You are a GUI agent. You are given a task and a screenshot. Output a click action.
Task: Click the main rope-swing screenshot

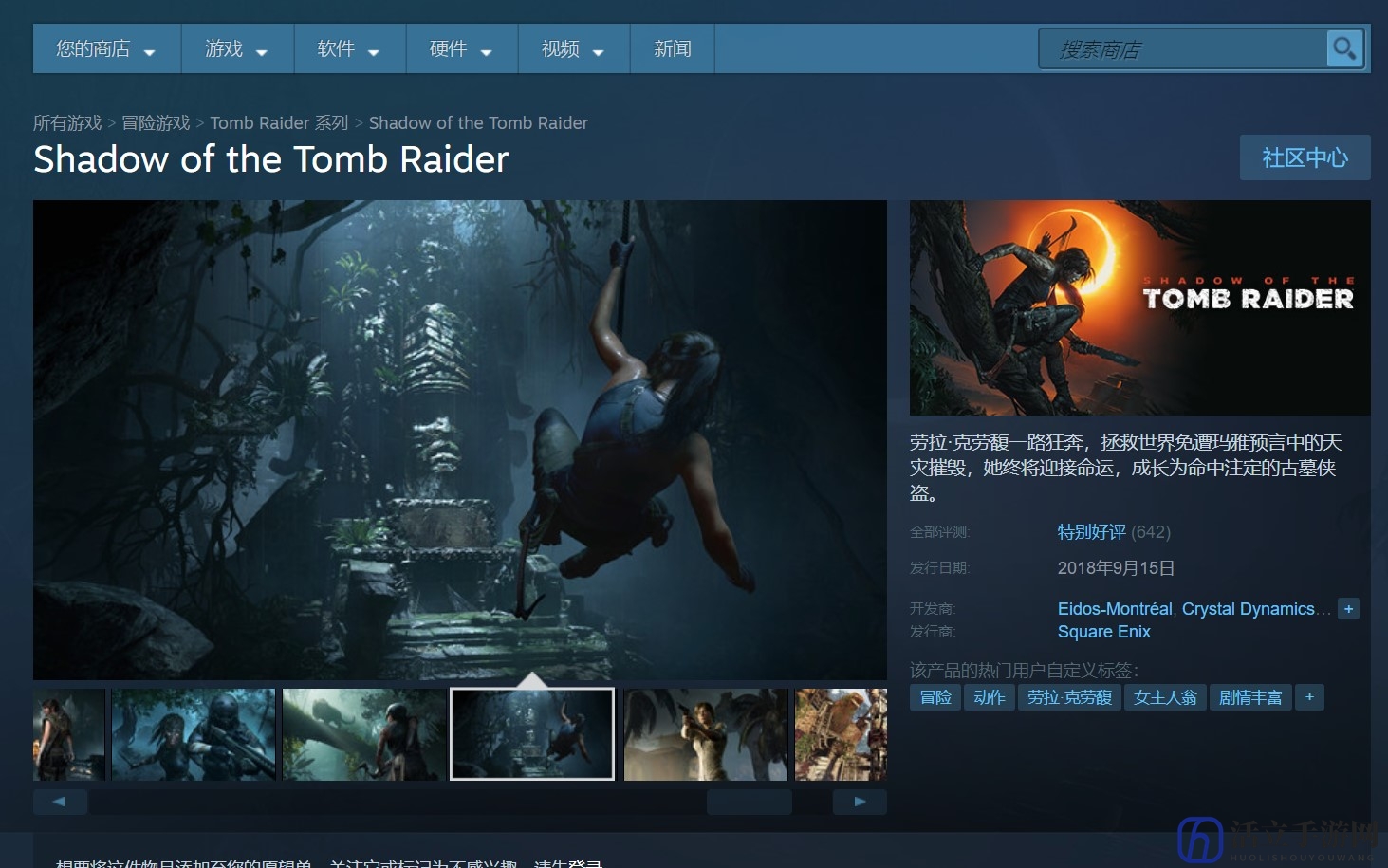(x=460, y=439)
